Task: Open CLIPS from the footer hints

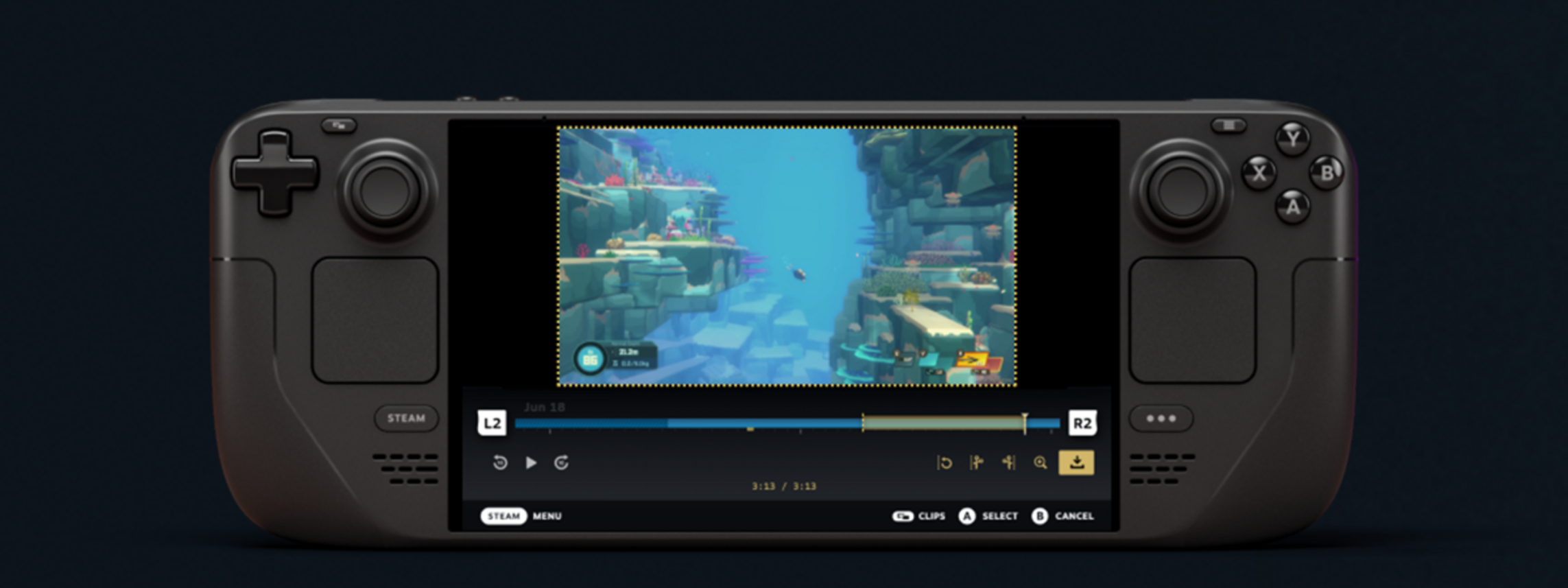Action: [919, 516]
